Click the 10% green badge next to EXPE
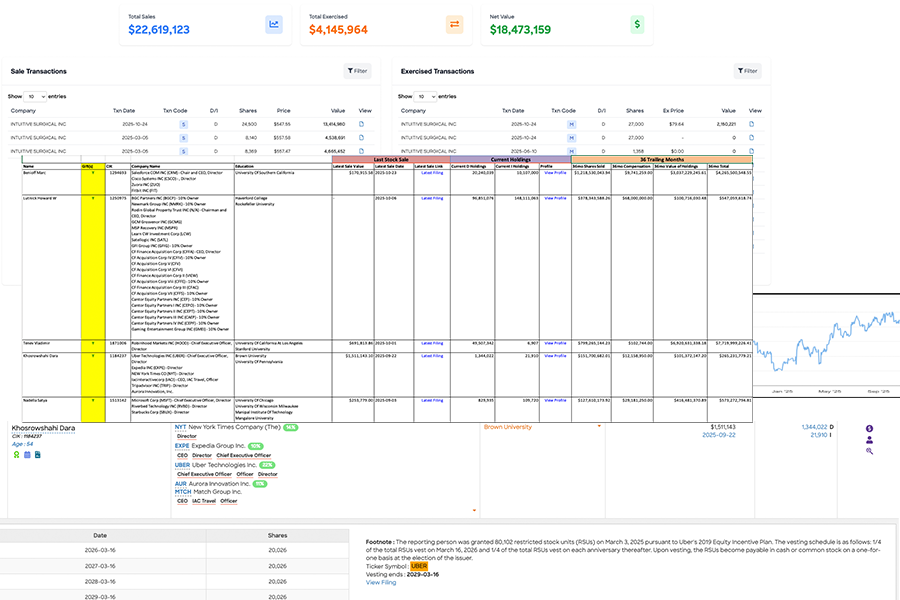This screenshot has width=900, height=600. pos(257,445)
